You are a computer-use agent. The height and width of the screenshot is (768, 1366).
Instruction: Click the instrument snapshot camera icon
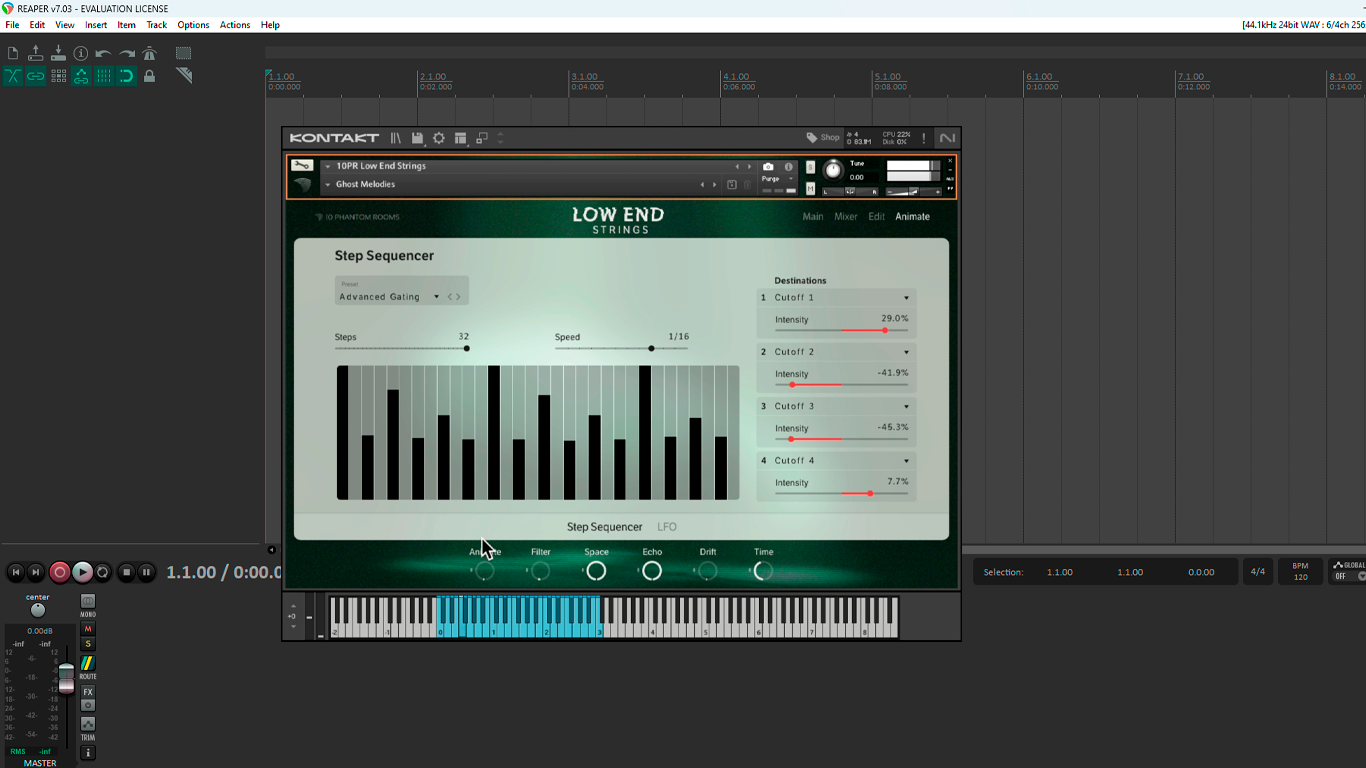coord(768,167)
